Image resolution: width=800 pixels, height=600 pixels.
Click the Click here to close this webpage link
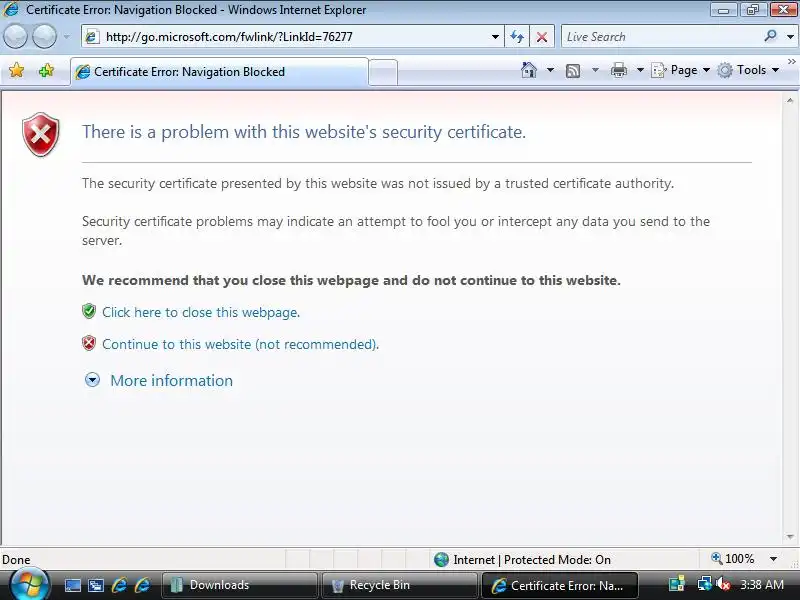[201, 312]
